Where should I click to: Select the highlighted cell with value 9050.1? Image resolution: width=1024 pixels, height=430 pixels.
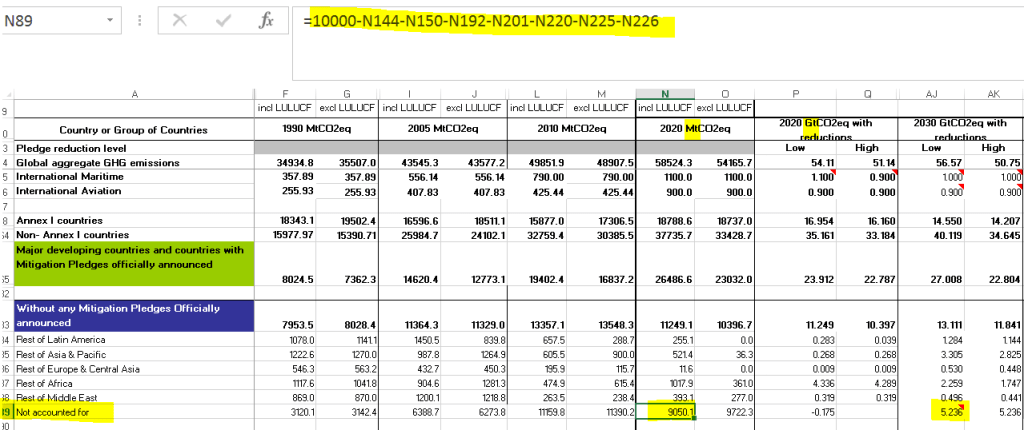click(x=664, y=409)
